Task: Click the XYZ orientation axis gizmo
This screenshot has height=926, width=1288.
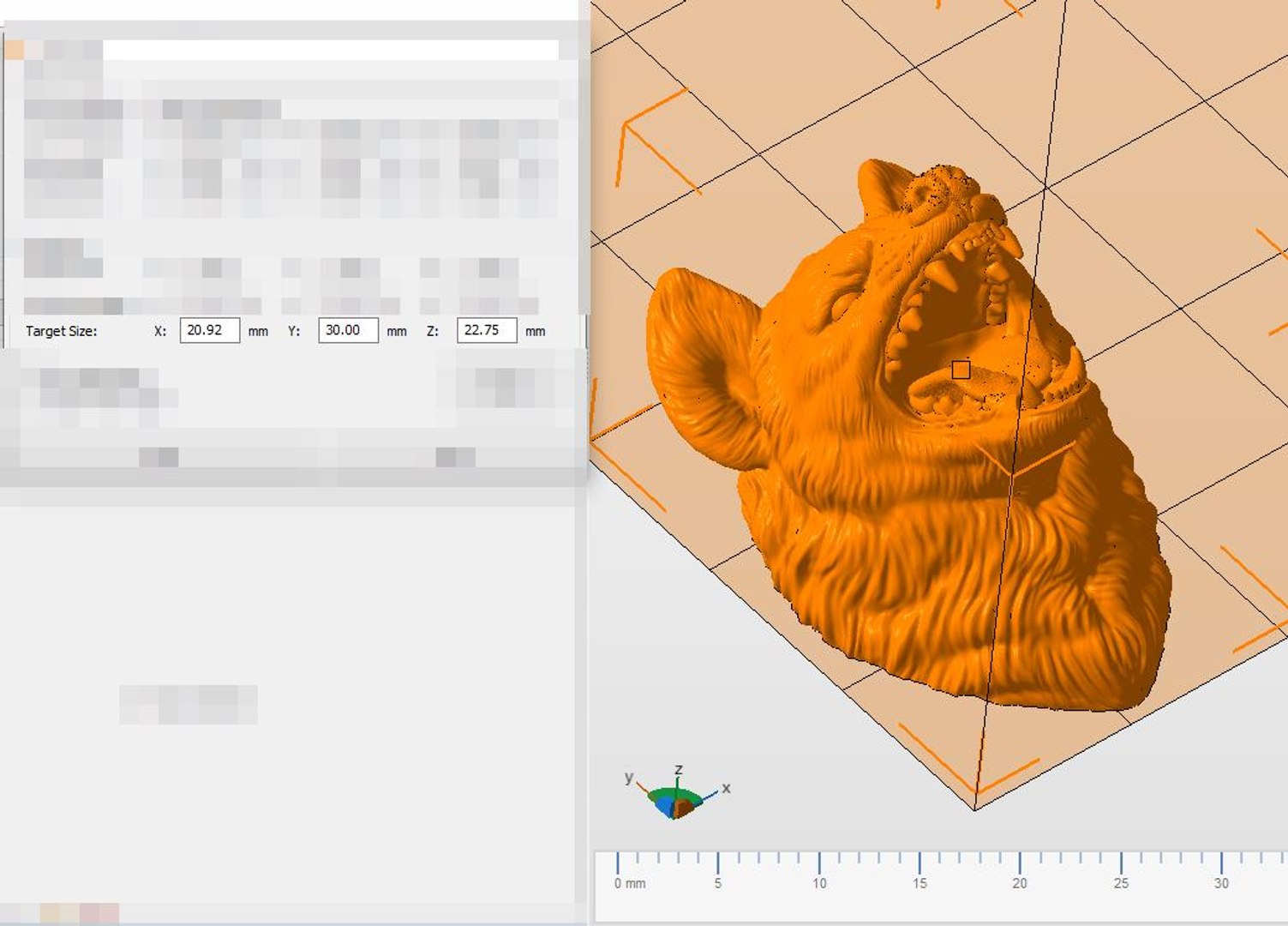Action: [x=677, y=791]
